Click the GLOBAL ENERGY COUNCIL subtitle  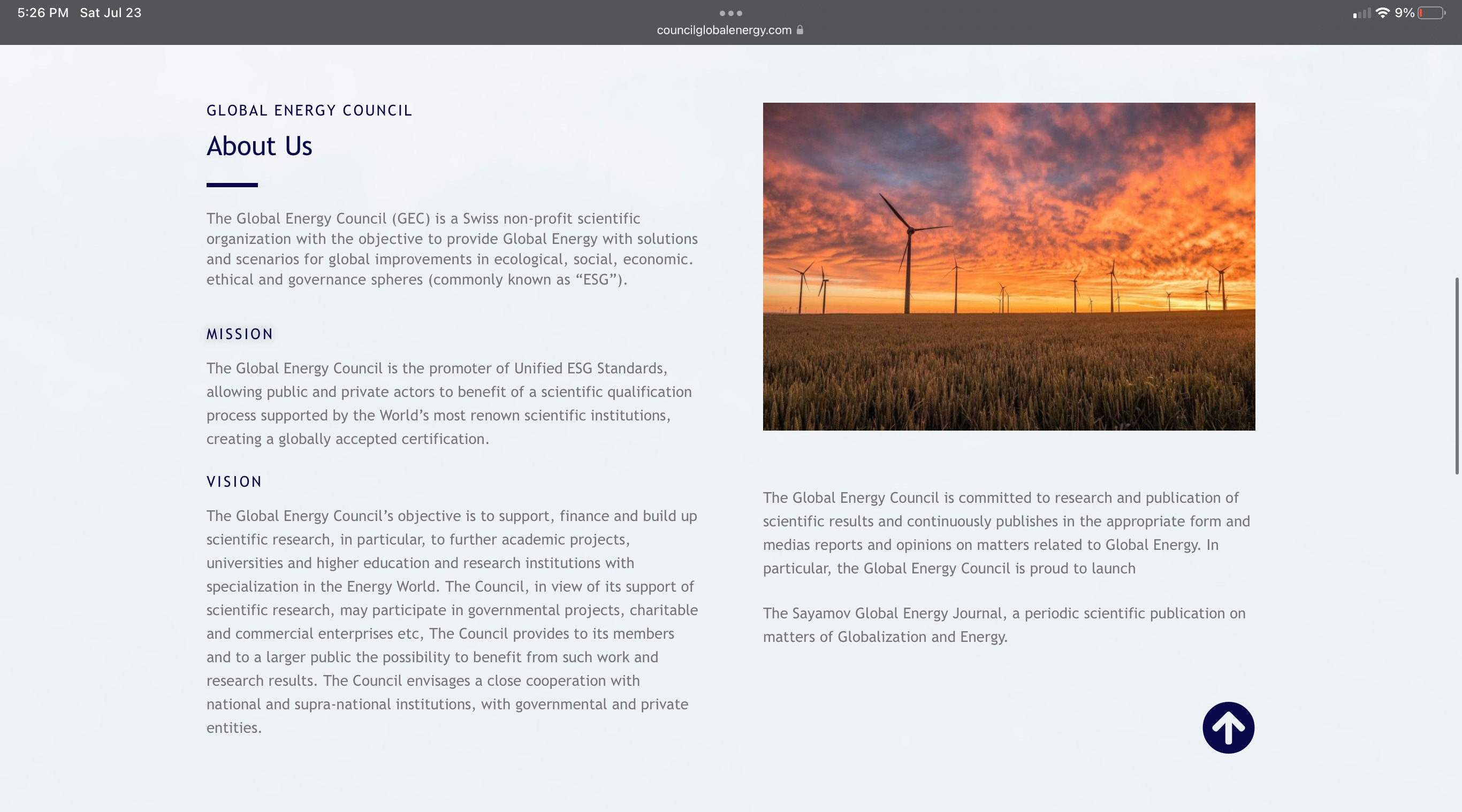[309, 110]
